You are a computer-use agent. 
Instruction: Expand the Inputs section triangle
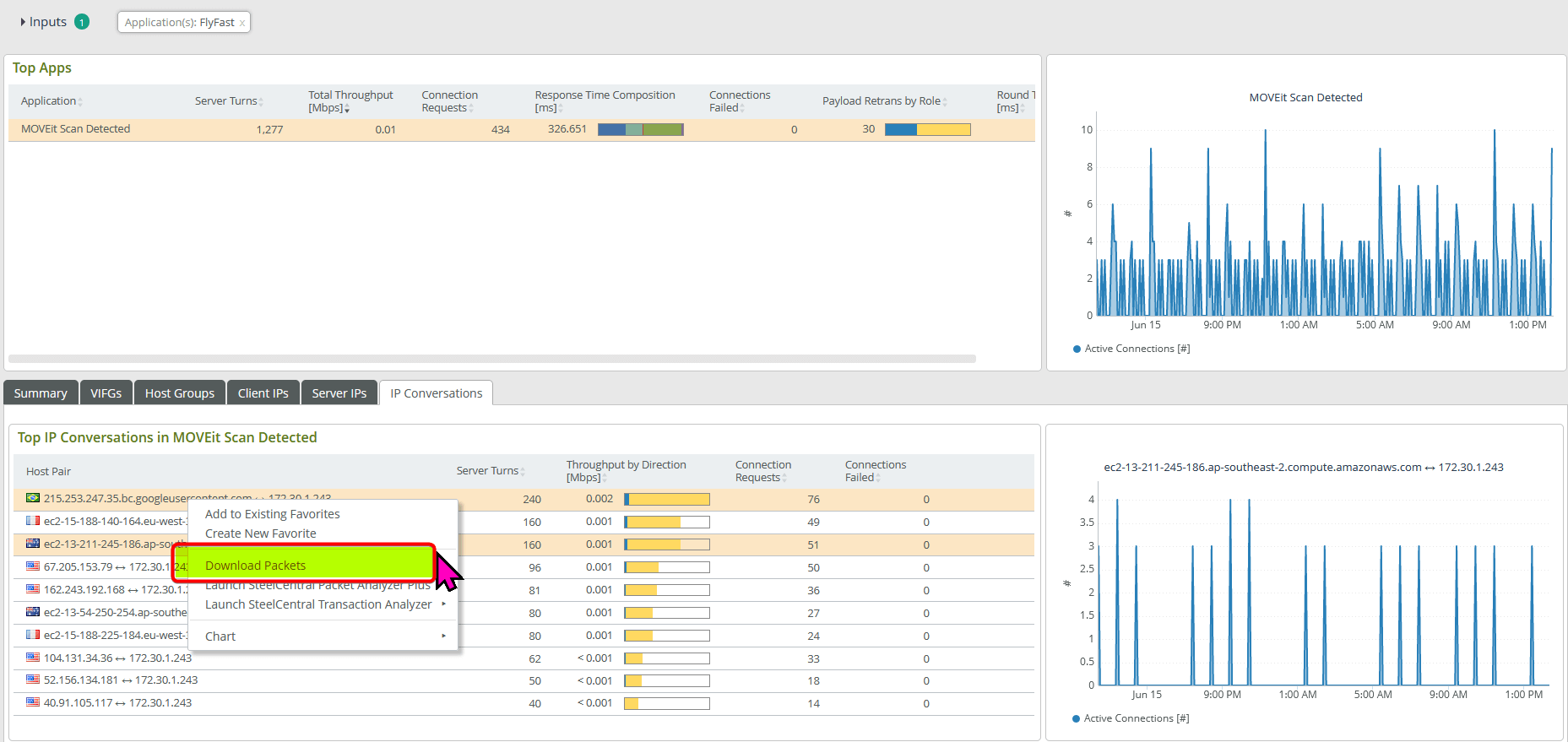(x=23, y=22)
